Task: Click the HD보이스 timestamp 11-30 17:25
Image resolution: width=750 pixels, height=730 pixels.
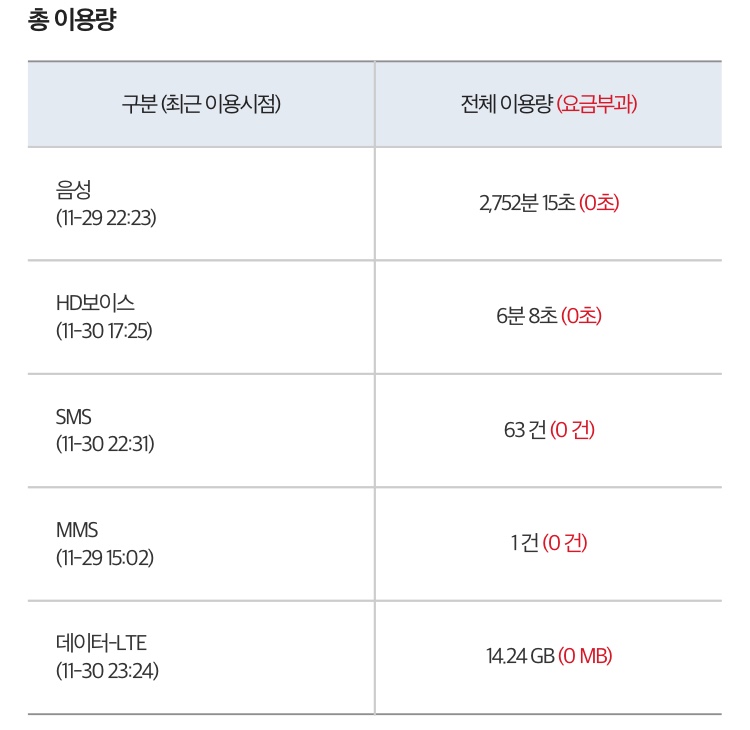Action: click(104, 330)
